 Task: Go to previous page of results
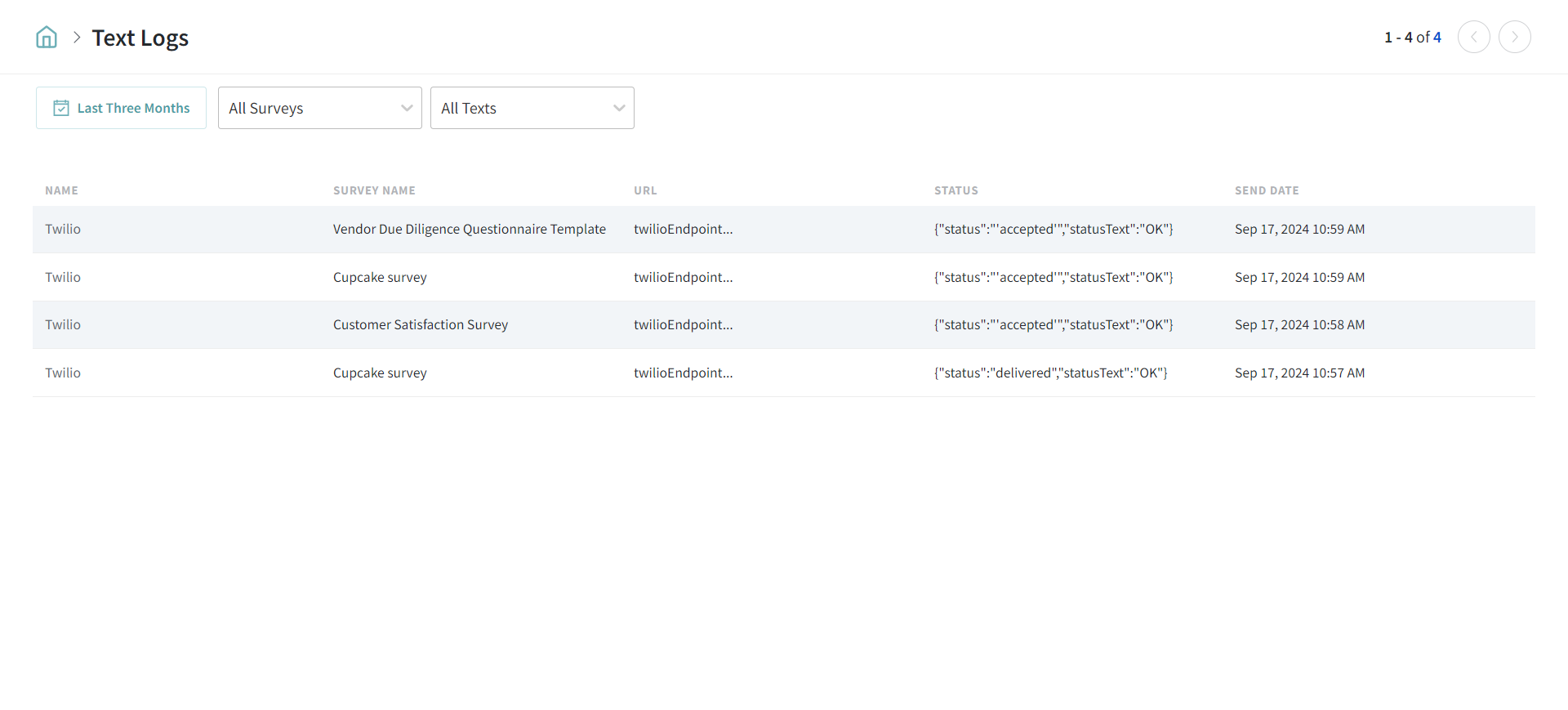(x=1473, y=37)
